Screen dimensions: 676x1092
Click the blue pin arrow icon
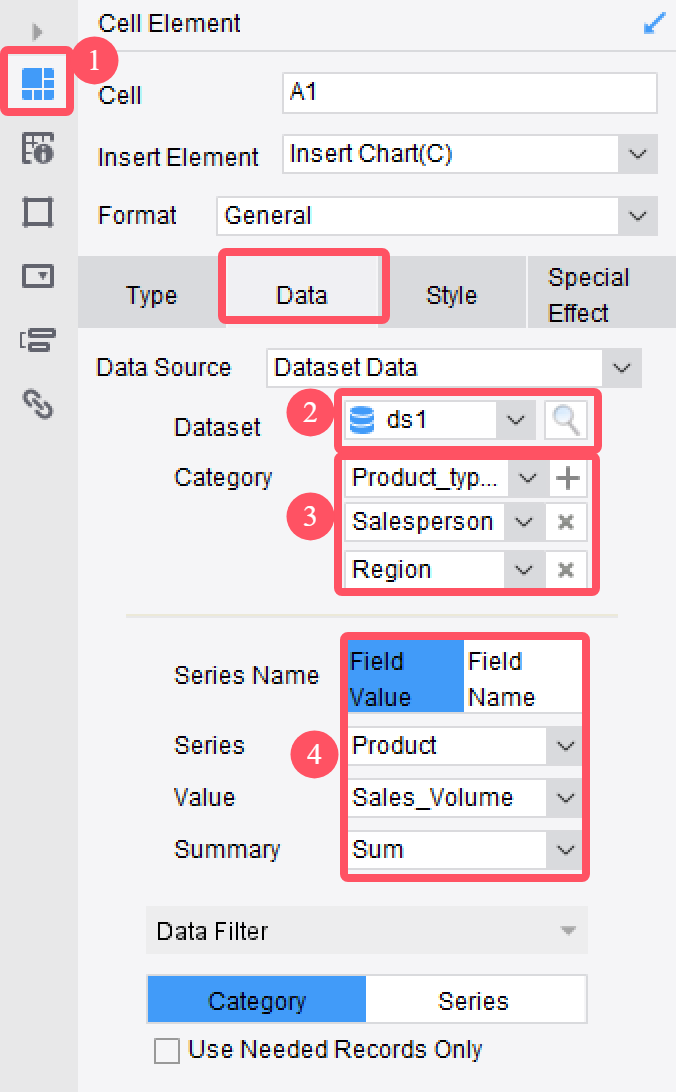coord(654,24)
